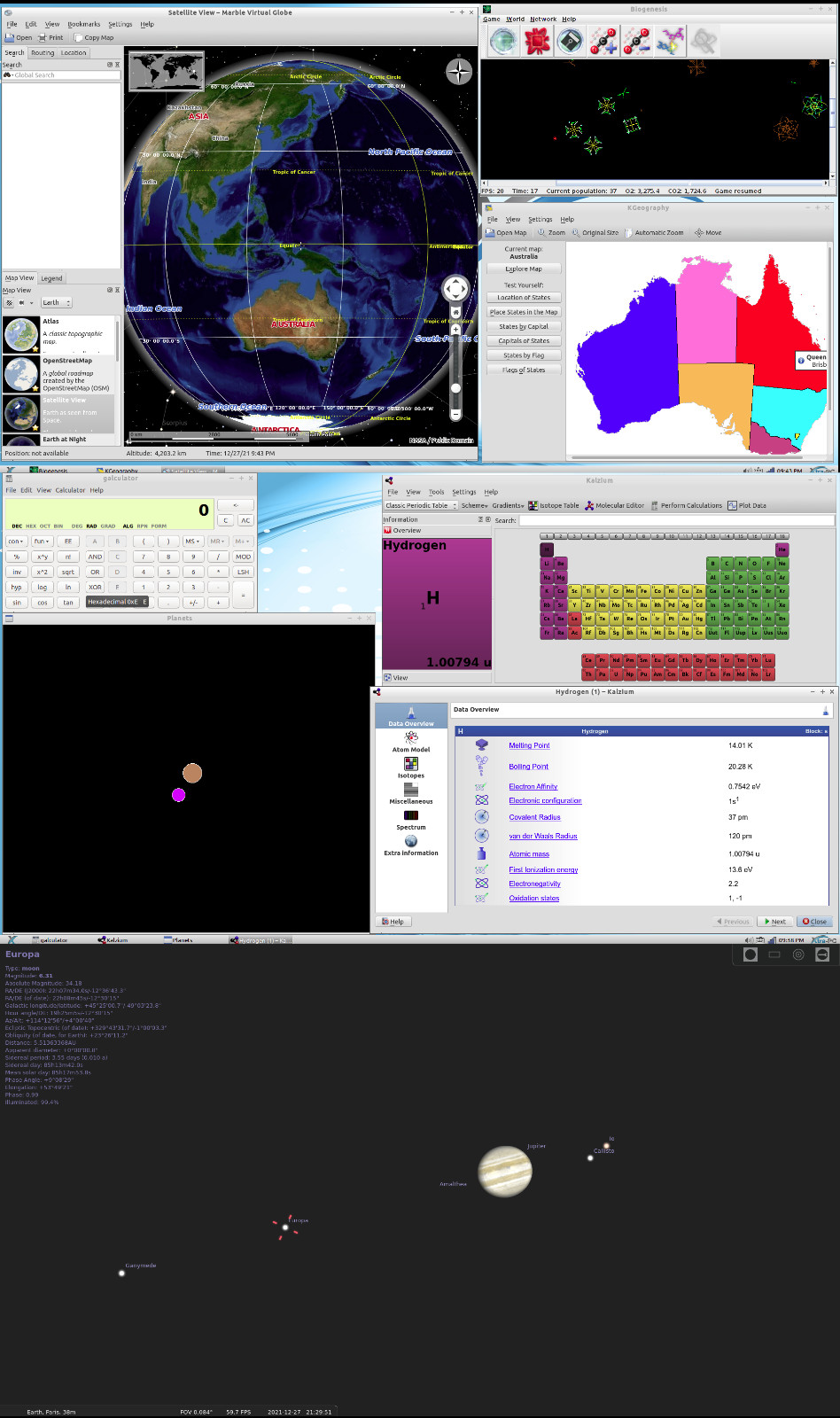Open the Scheme dropdown in Kalzium
This screenshot has width=840, height=1418.
475,506
